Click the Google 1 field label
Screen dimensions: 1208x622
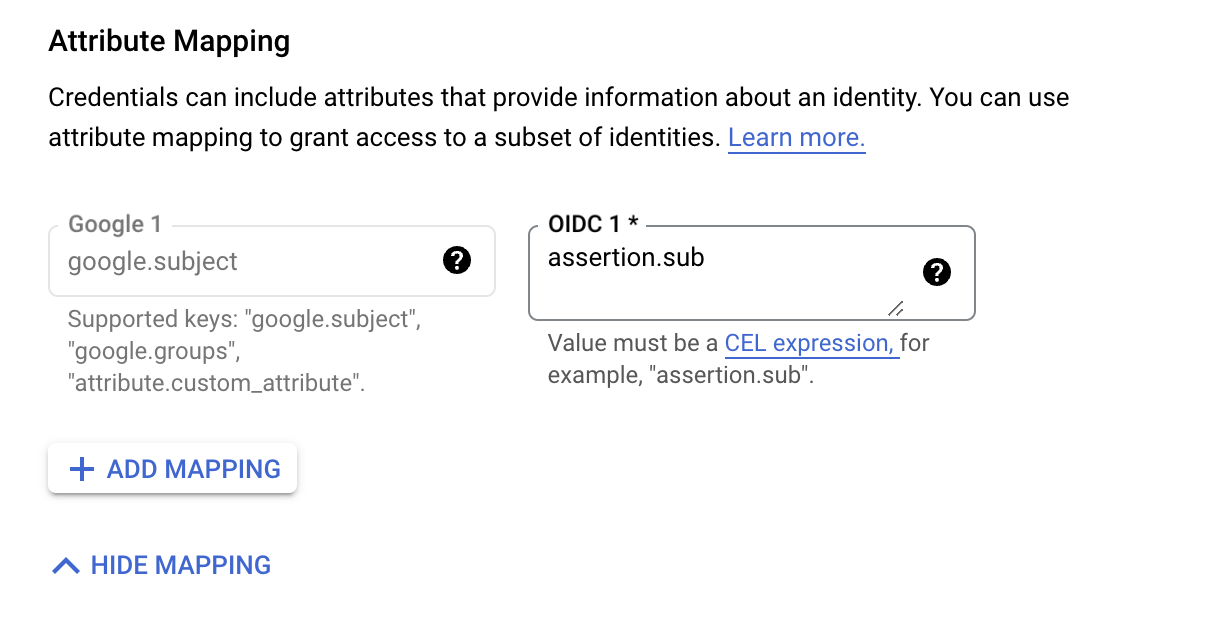(x=115, y=225)
